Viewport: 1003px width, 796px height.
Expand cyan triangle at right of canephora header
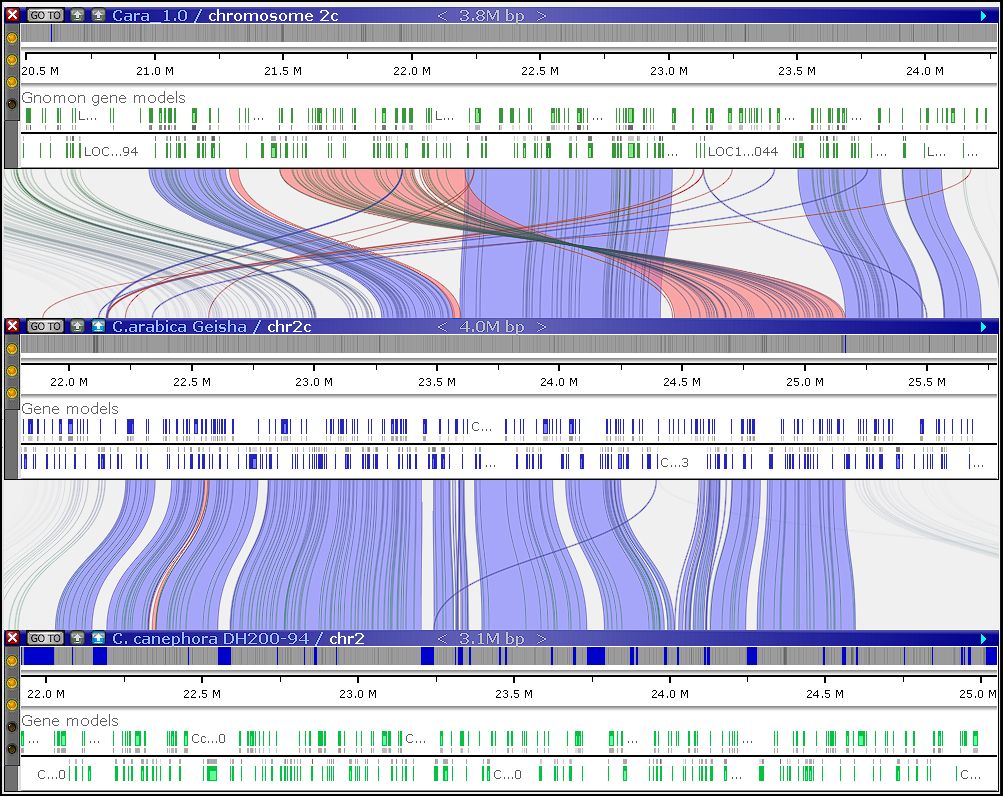click(984, 638)
